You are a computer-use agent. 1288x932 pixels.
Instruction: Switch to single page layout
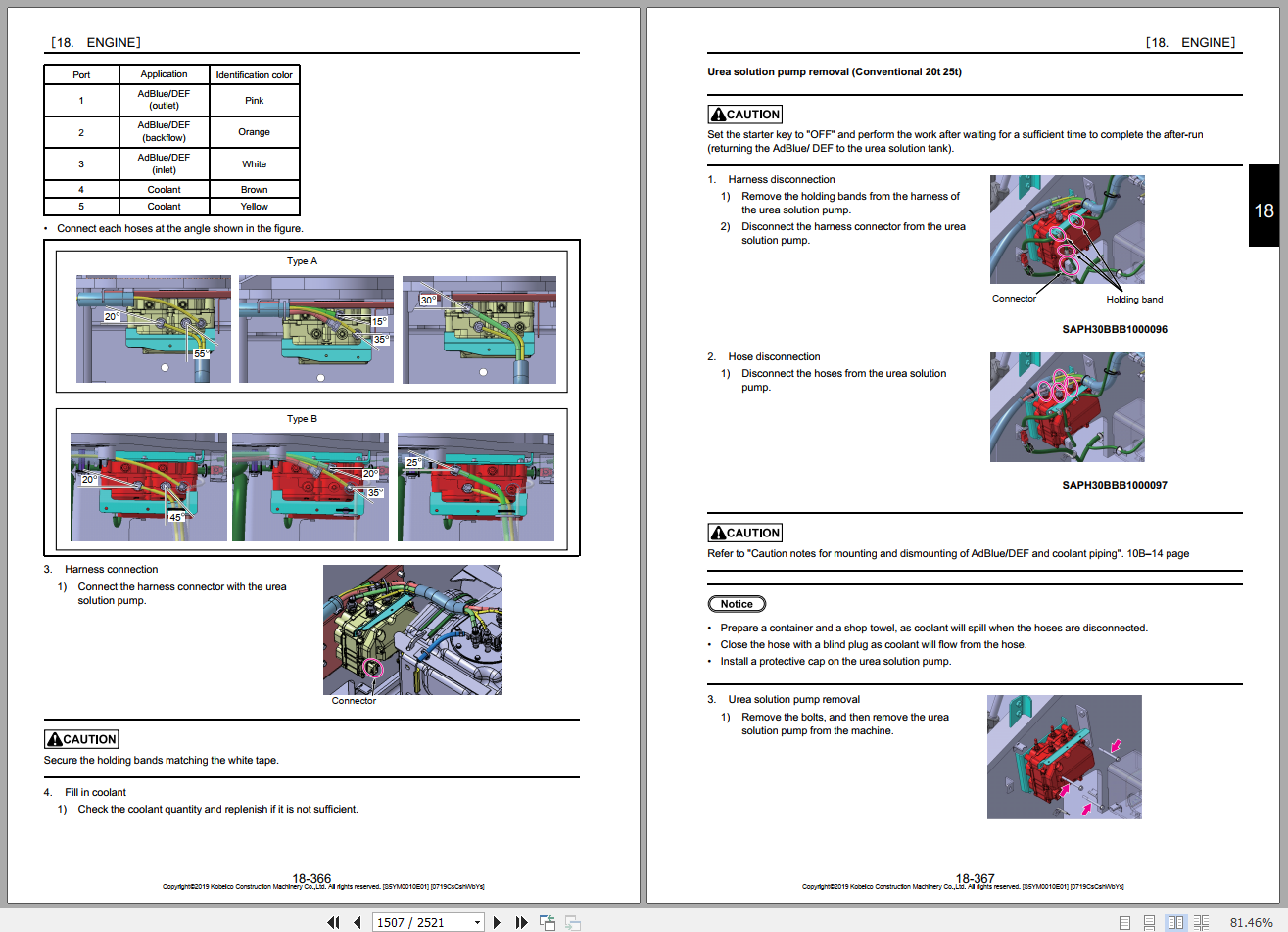click(x=1124, y=922)
